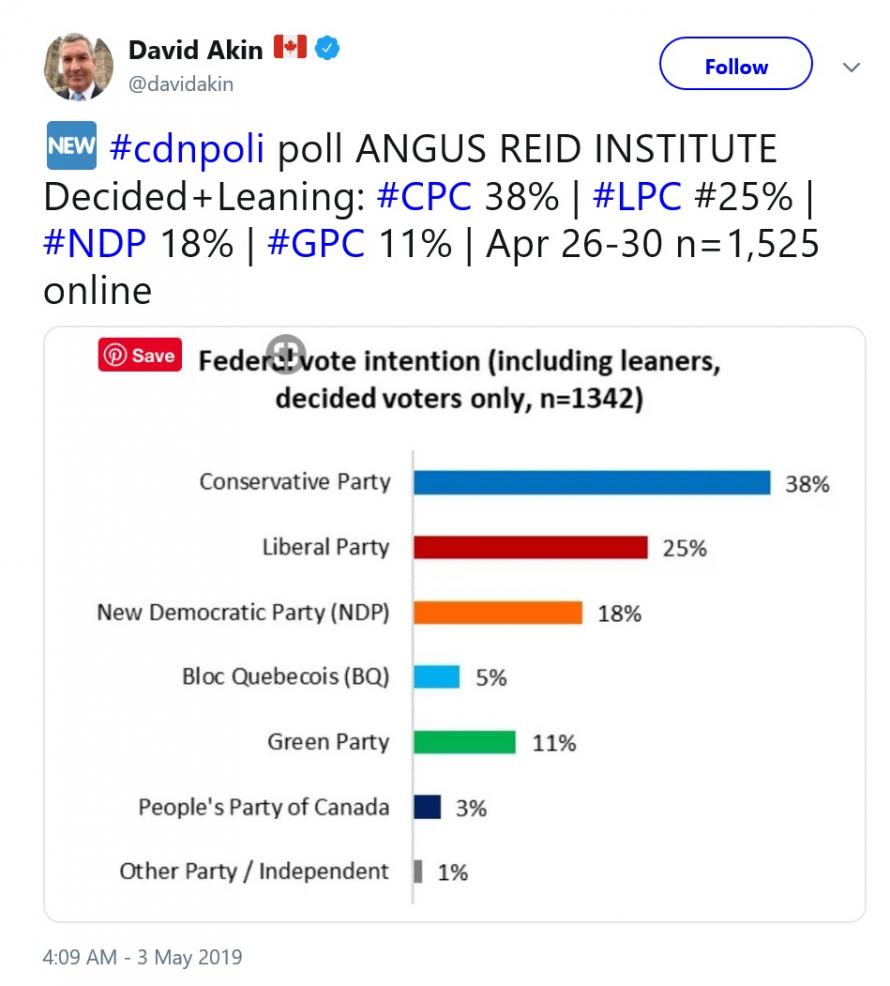Open David Akin's profile avatar photo
The width and height of the screenshot is (890, 986).
tap(73, 66)
